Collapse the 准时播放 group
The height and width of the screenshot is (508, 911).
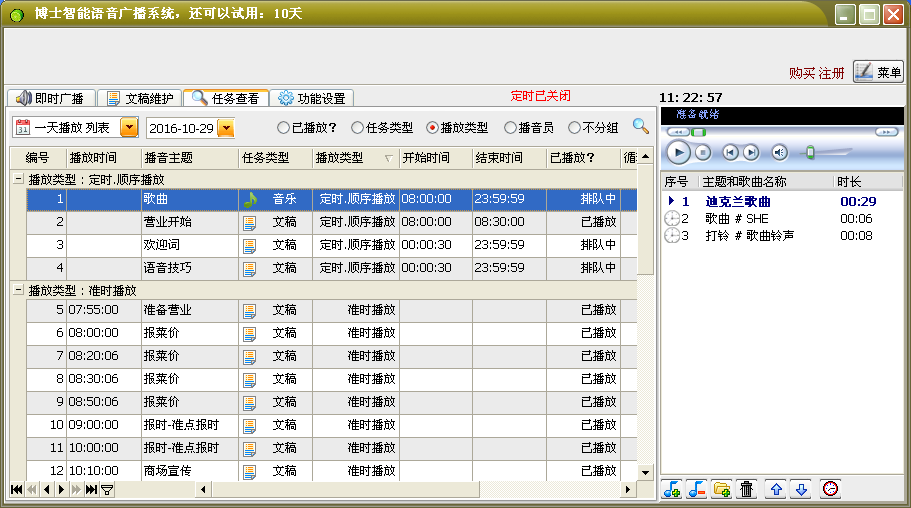point(18,289)
